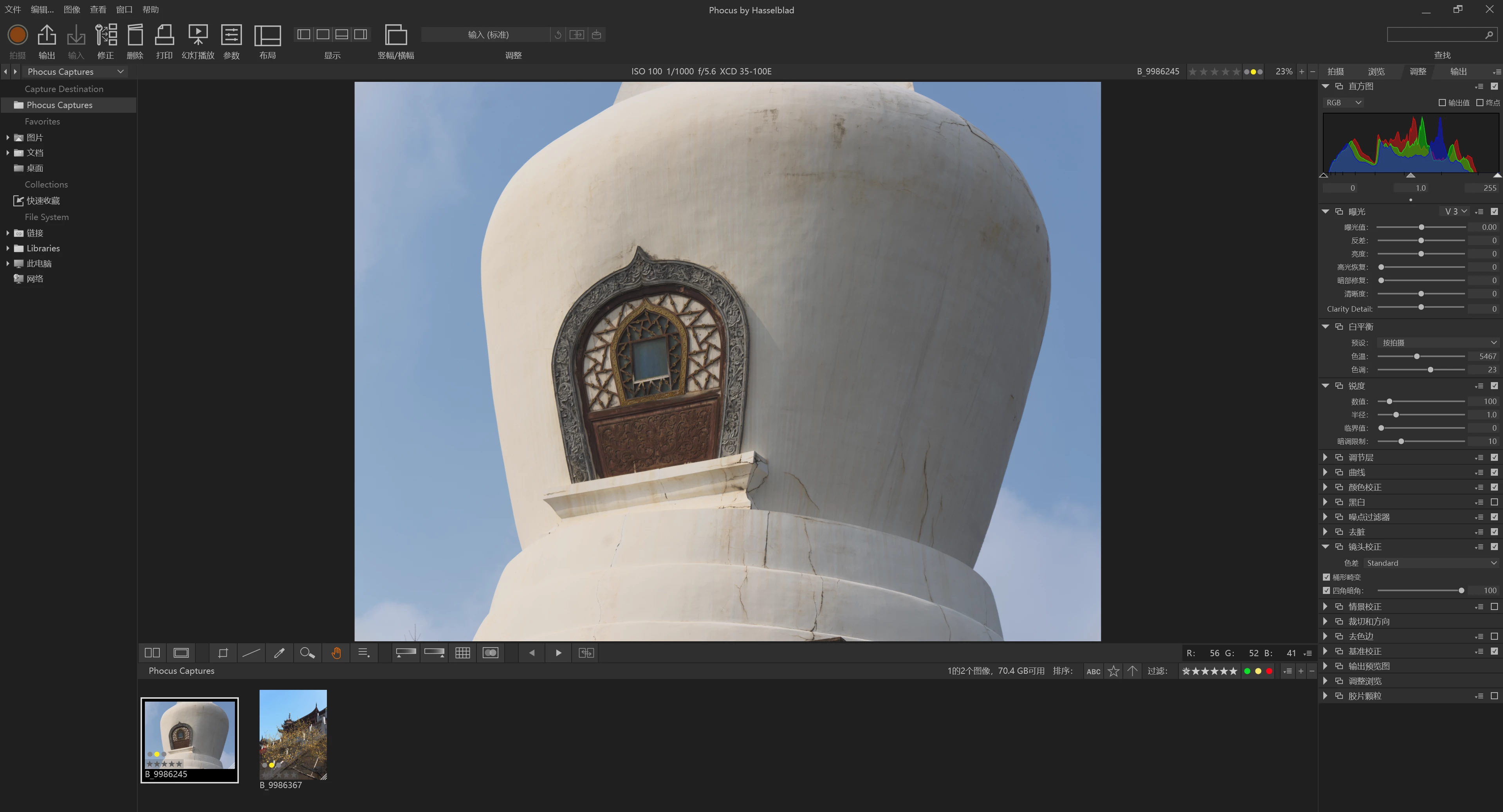
Task: Toggle the grid overlay icon
Action: (x=462, y=653)
